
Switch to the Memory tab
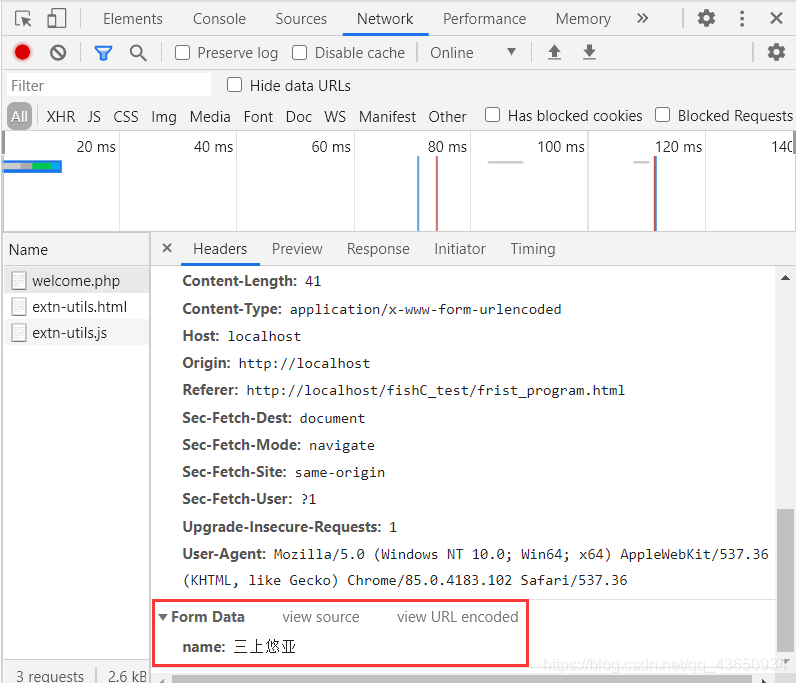583,19
